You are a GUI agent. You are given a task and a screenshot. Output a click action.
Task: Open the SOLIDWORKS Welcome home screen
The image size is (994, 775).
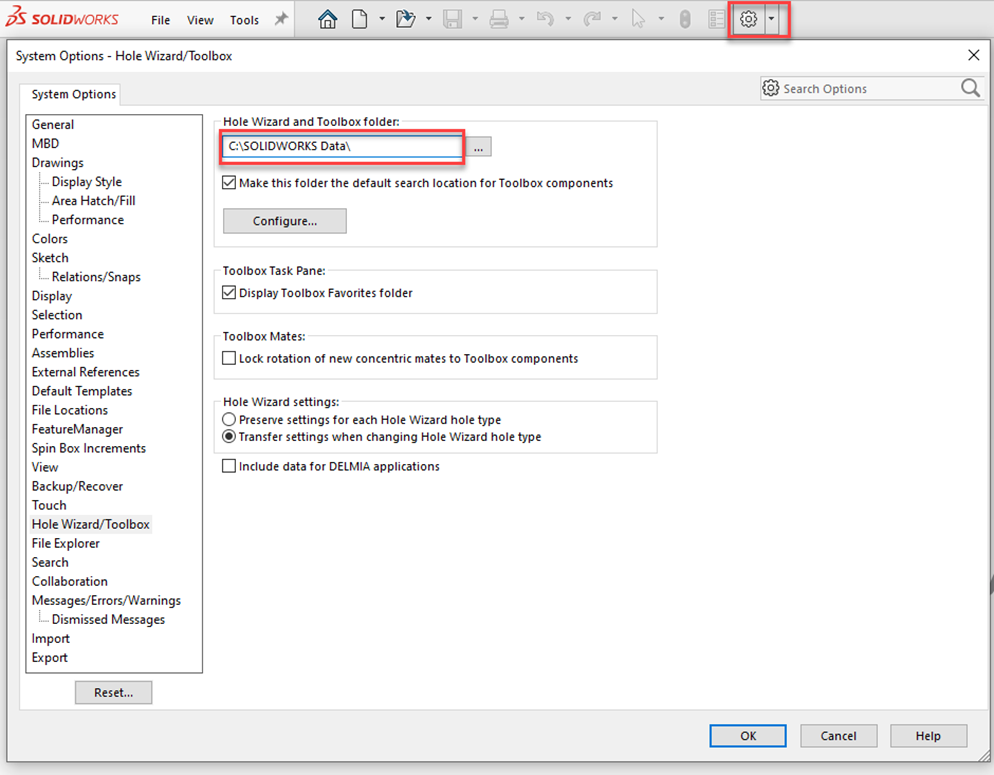[x=327, y=19]
